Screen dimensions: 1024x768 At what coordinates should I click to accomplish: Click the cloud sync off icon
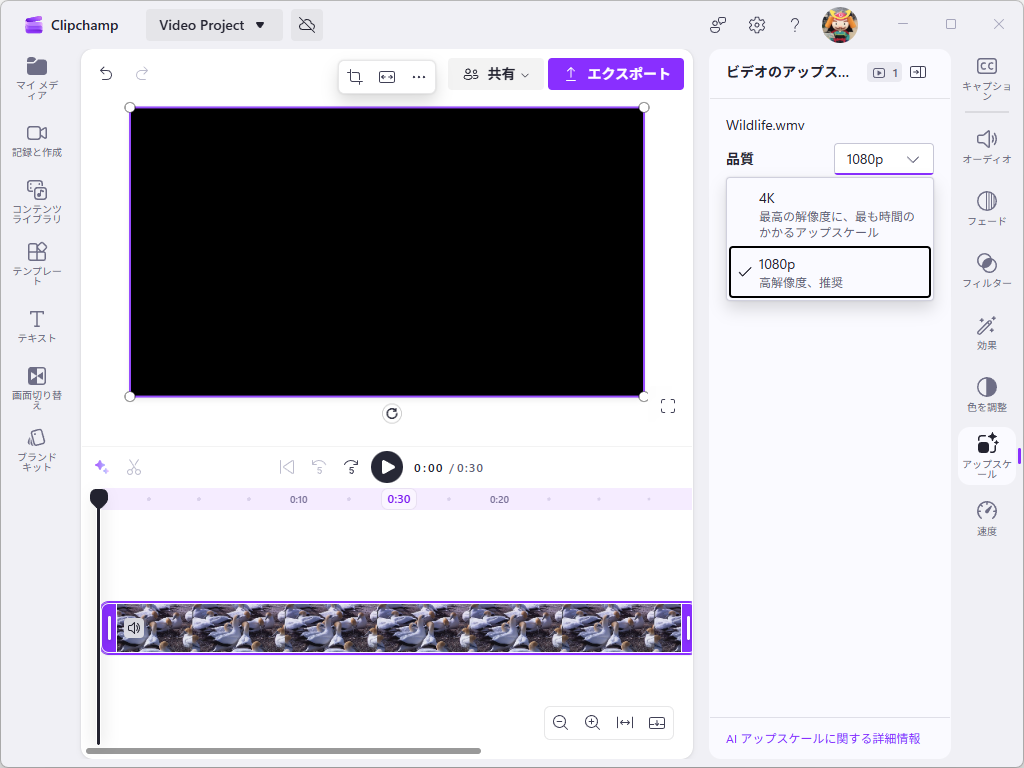(x=307, y=25)
